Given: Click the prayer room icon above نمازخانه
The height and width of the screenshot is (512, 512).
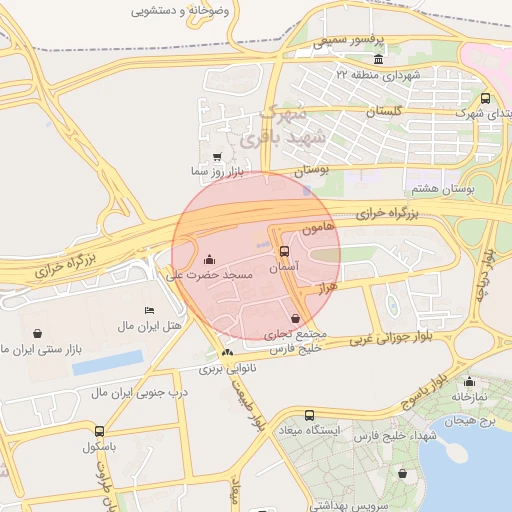Looking at the screenshot, I should pyautogui.click(x=469, y=381).
